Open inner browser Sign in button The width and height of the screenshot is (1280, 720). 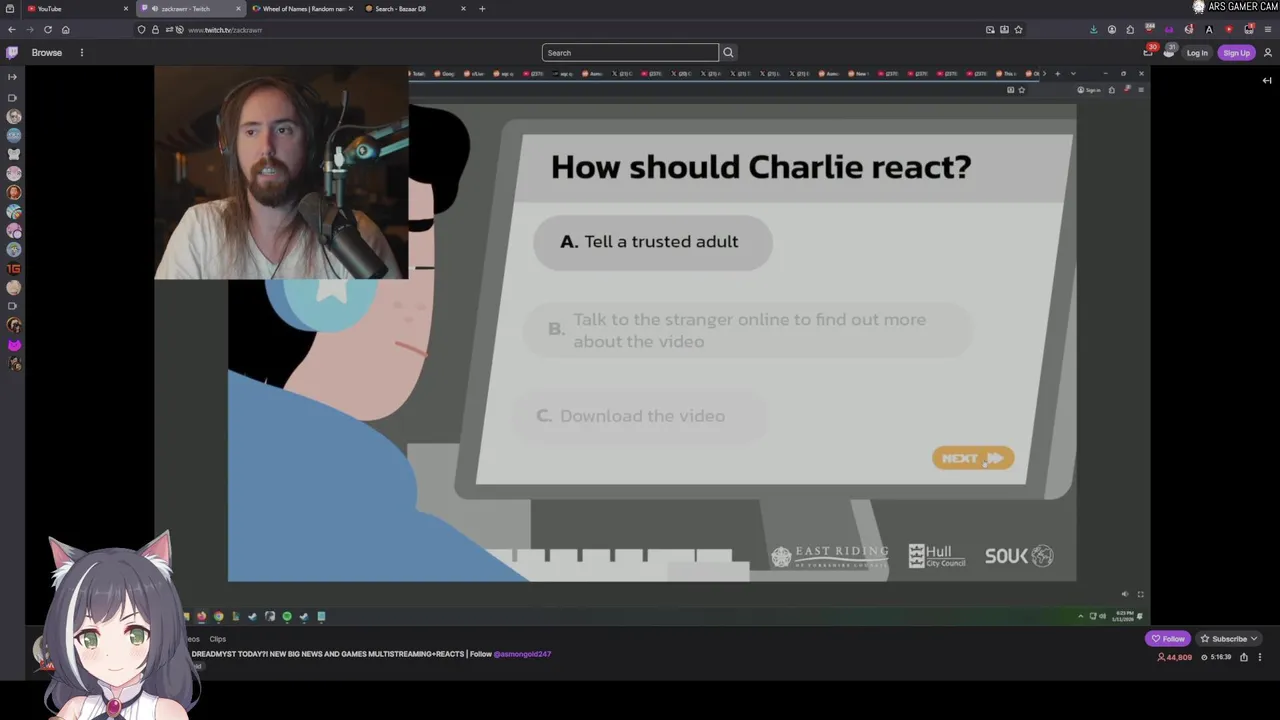1089,90
